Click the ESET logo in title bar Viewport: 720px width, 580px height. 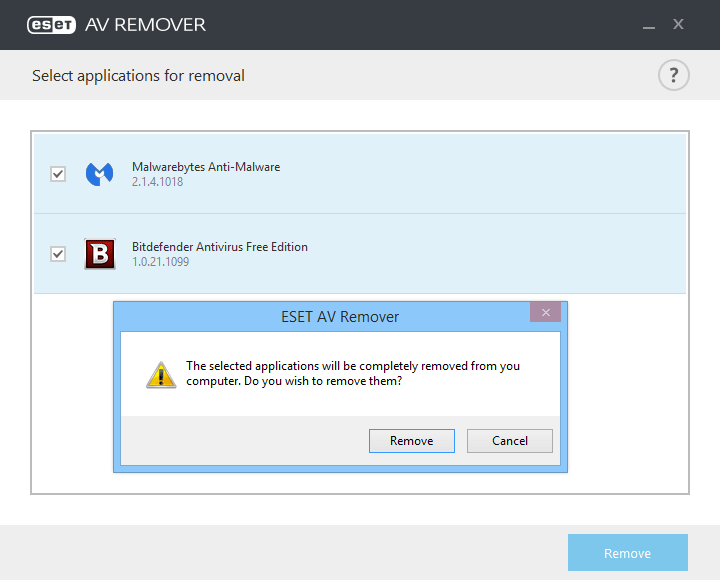pos(51,25)
